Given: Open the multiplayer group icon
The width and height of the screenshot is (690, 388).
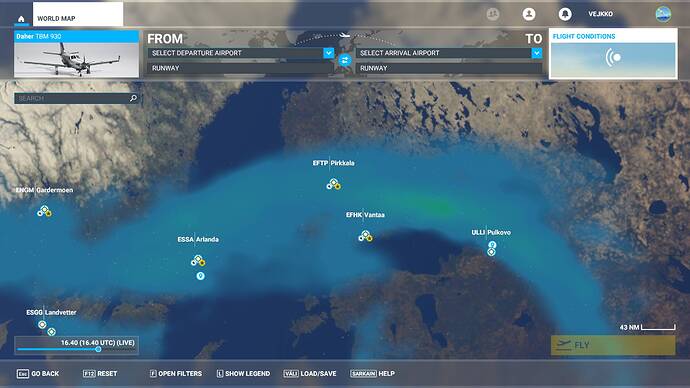Looking at the screenshot, I should click(493, 14).
